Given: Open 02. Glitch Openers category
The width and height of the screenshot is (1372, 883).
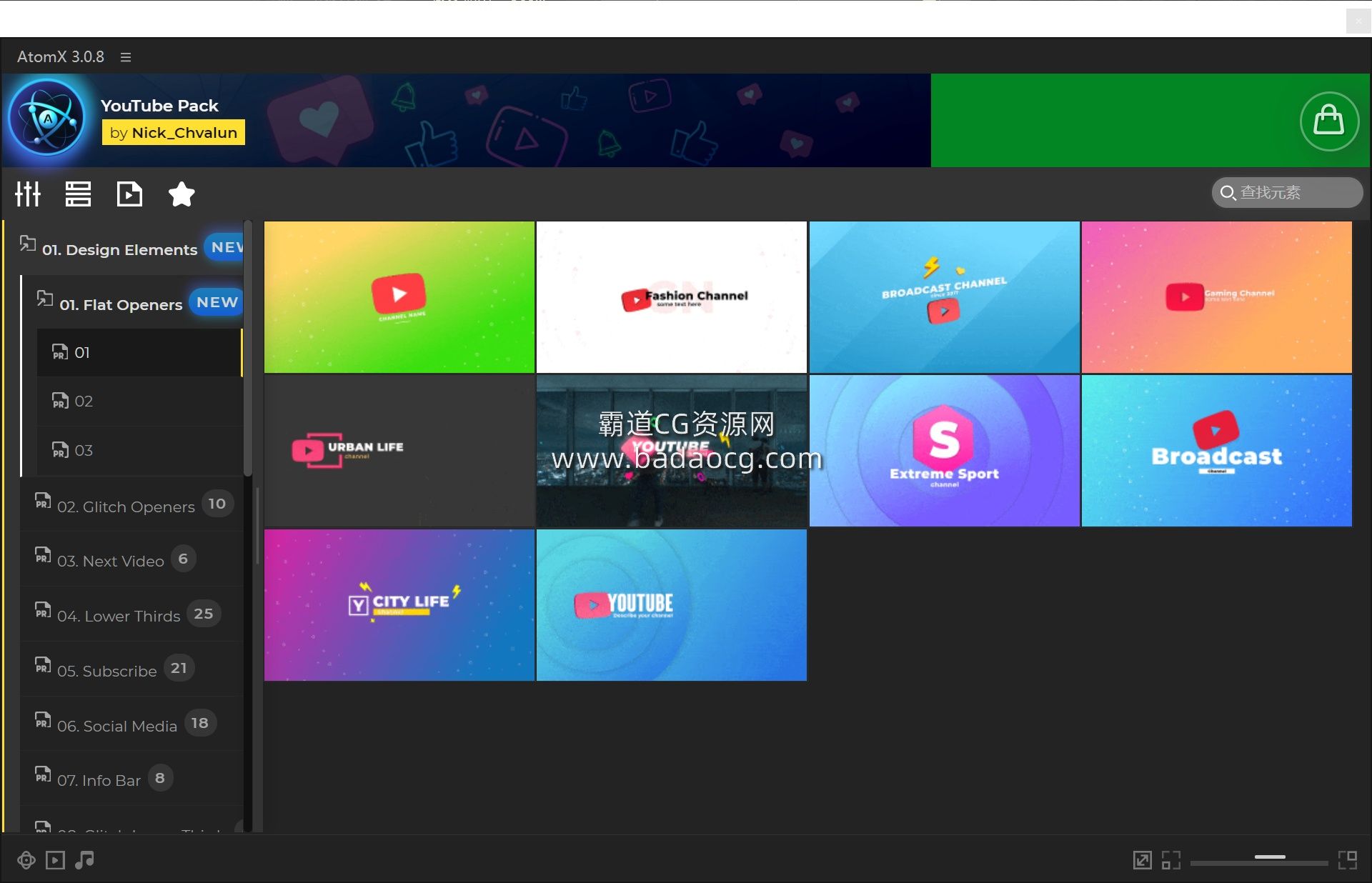Looking at the screenshot, I should click(132, 505).
